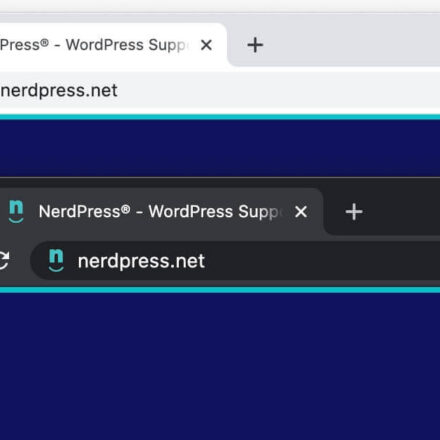Reload the page in the dark browser
The width and height of the screenshot is (440, 440).
[4, 260]
